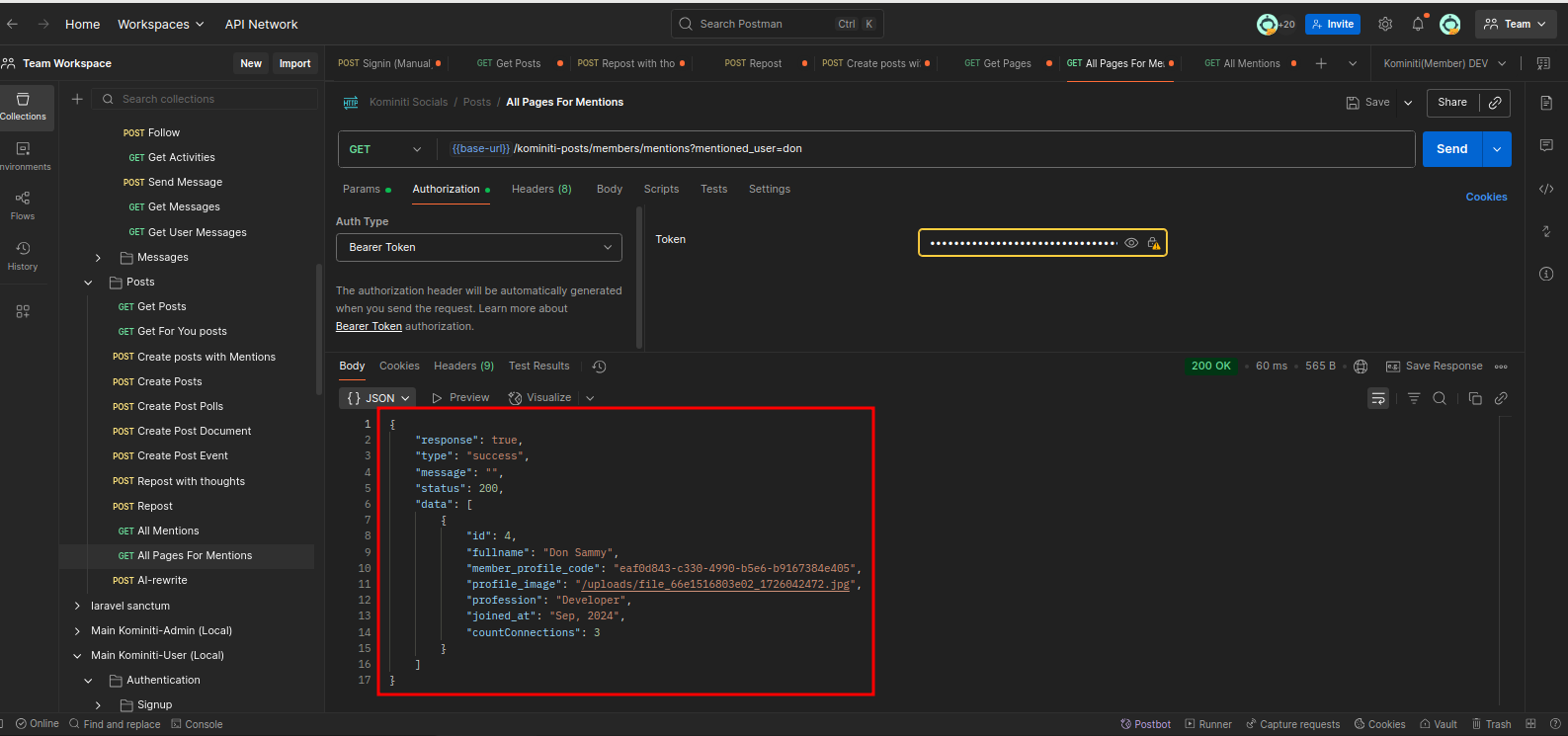Open the Bearer Token auth type dropdown
This screenshot has width=1568, height=736.
pyautogui.click(x=479, y=247)
